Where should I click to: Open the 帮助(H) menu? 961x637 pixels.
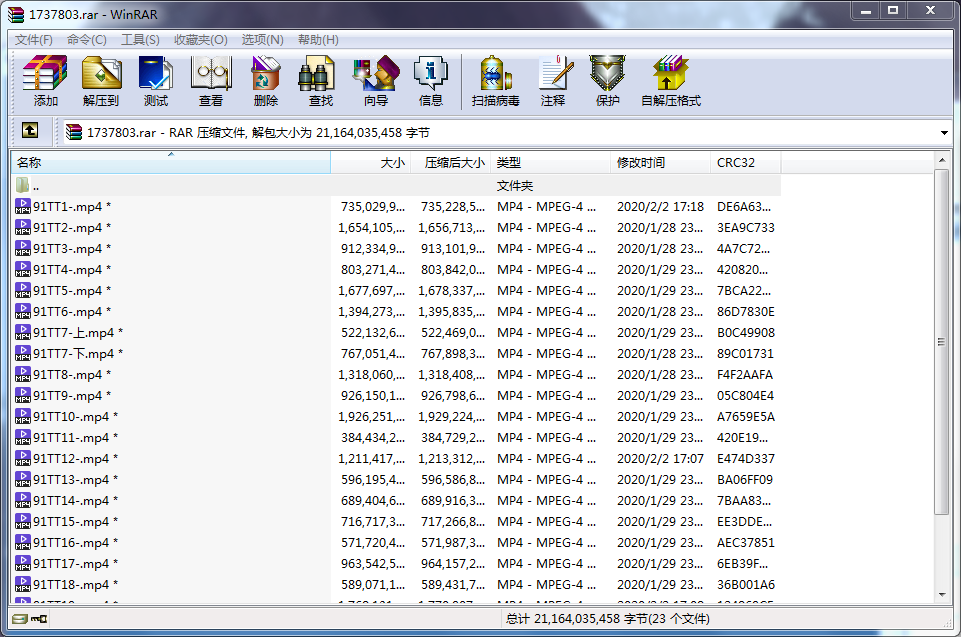318,40
